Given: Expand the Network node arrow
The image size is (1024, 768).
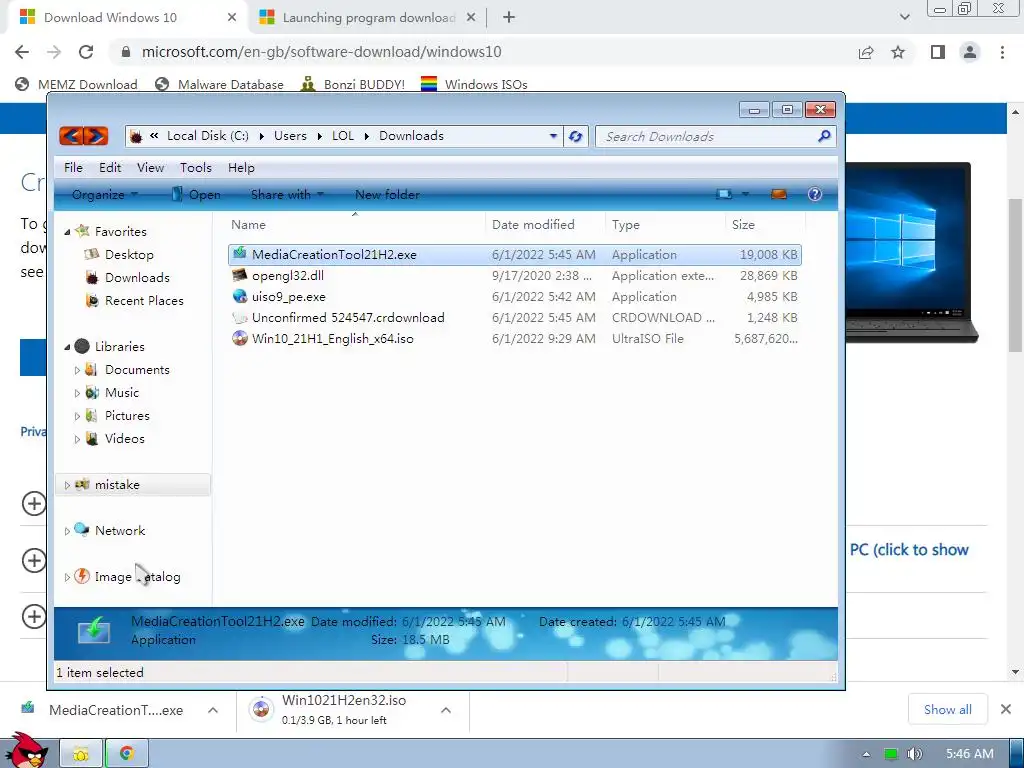Looking at the screenshot, I should pyautogui.click(x=67, y=531).
